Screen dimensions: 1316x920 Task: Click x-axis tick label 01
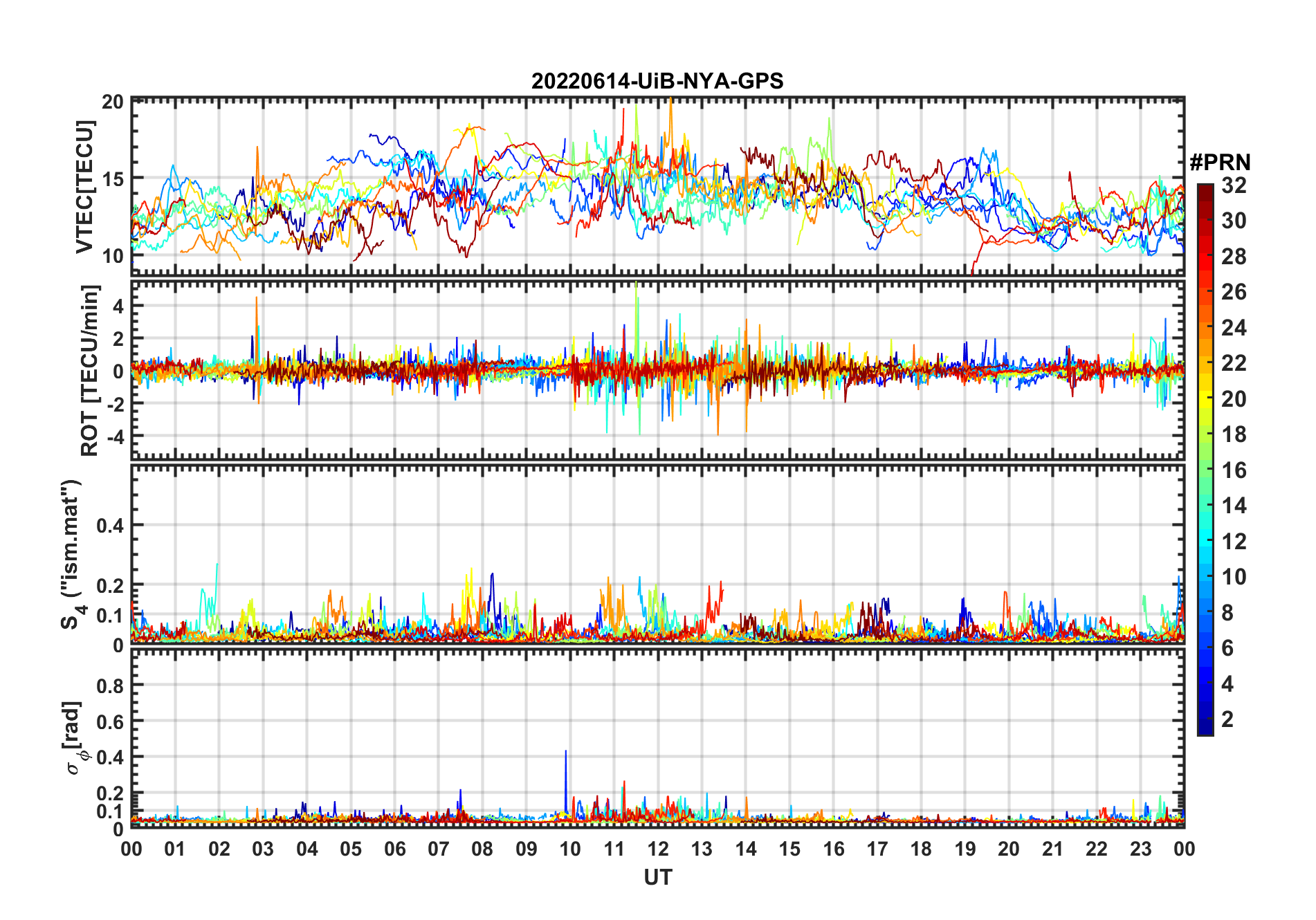175,849
